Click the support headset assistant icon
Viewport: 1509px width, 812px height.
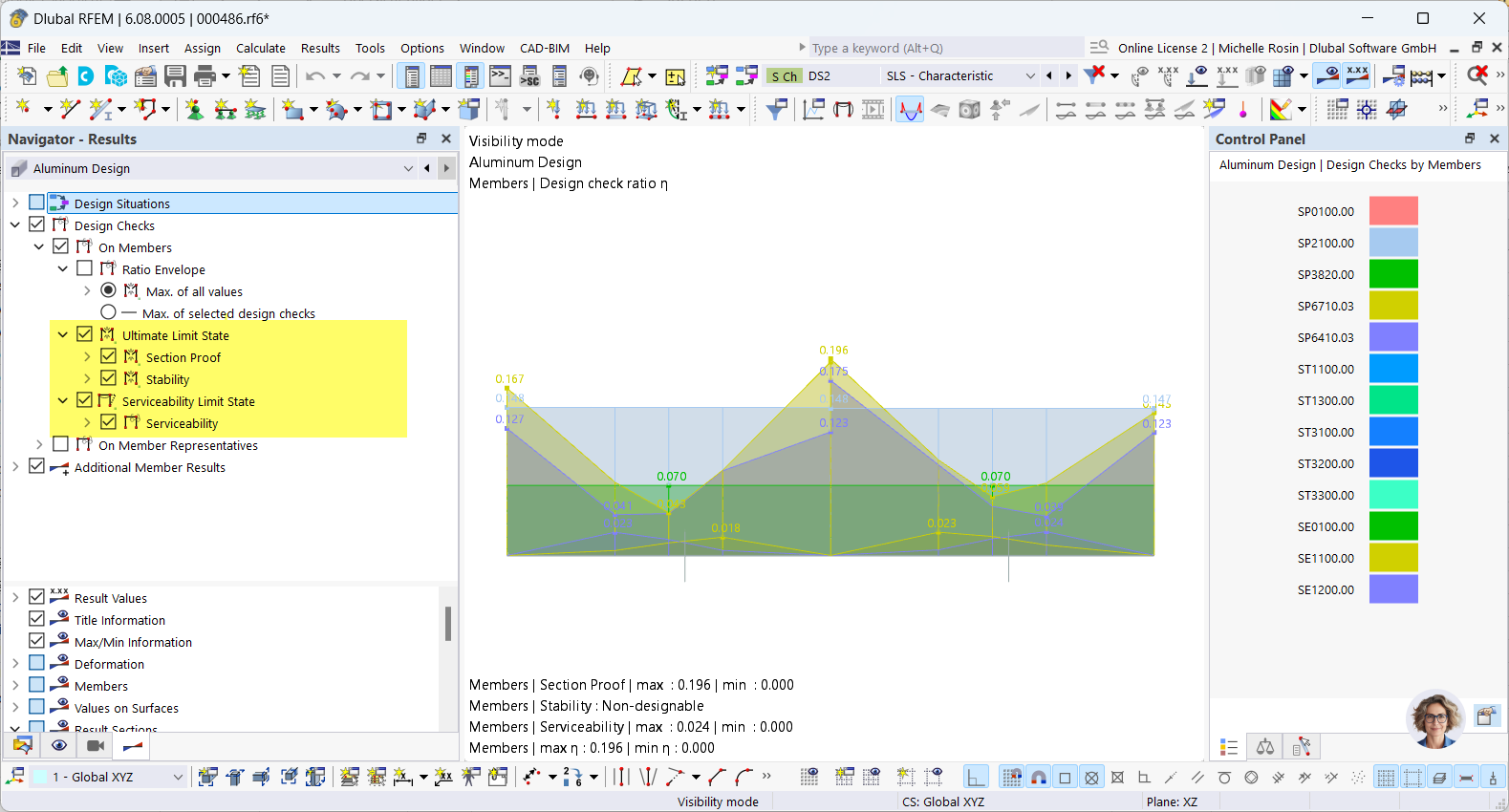pos(589,75)
